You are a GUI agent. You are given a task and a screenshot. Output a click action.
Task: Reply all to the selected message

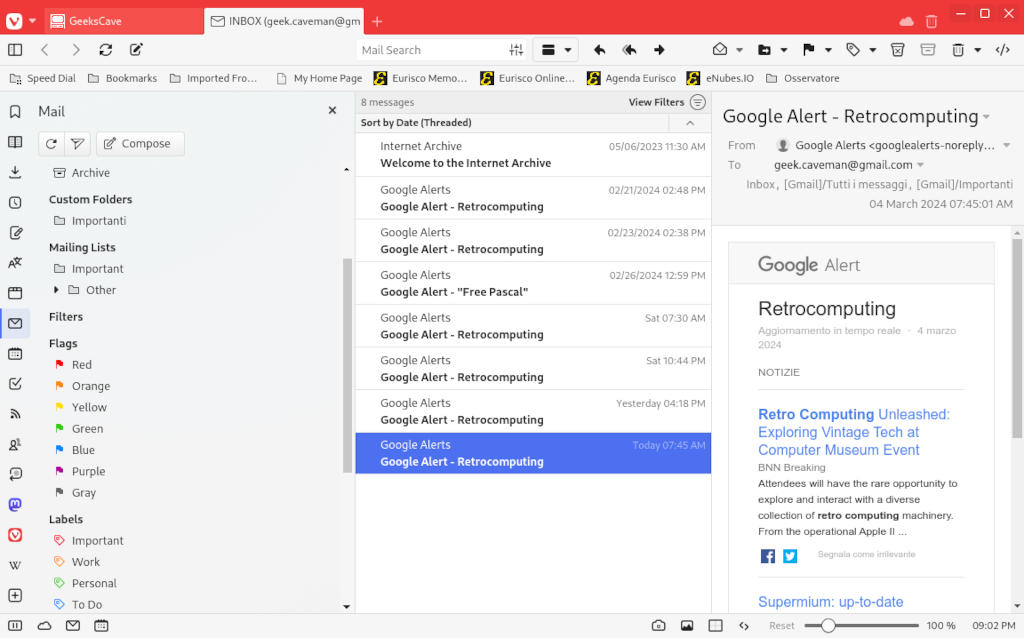click(x=629, y=50)
